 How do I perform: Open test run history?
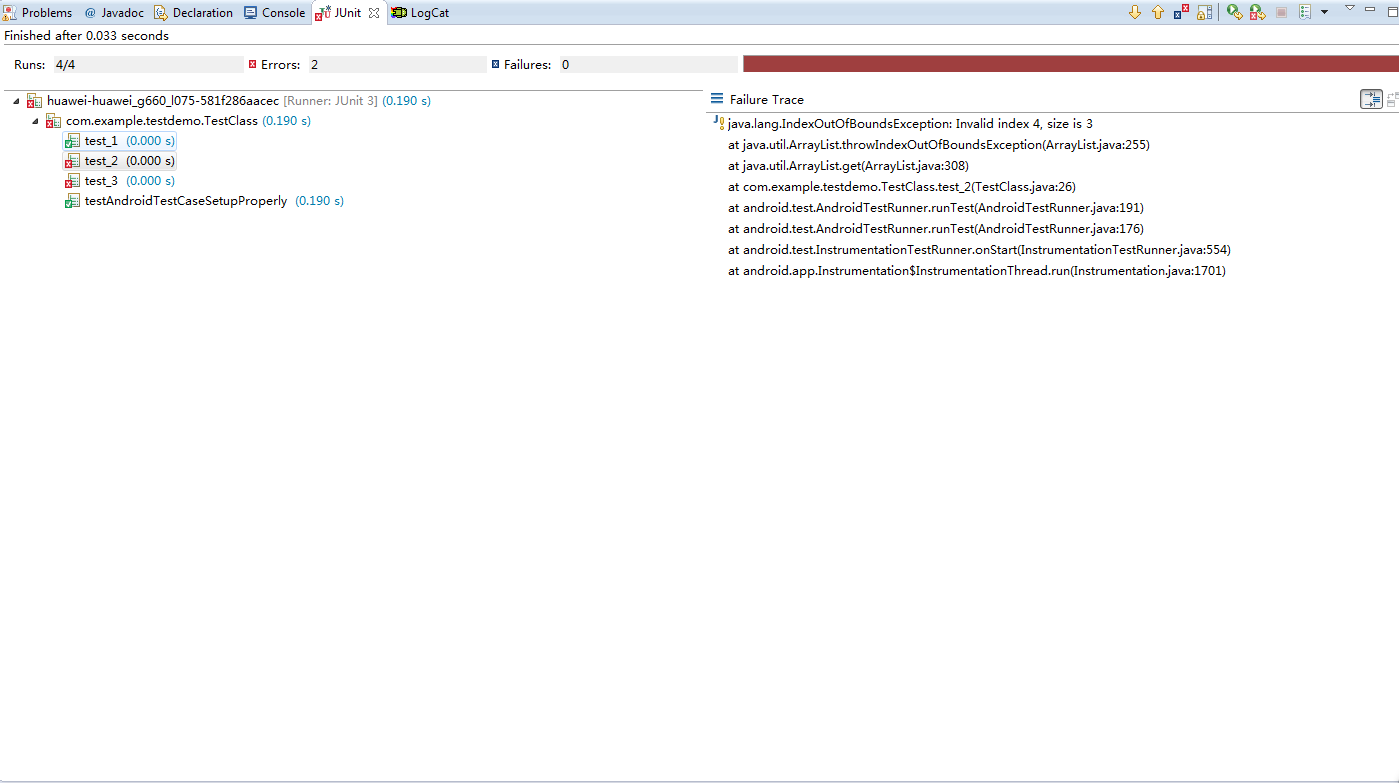pos(1305,12)
